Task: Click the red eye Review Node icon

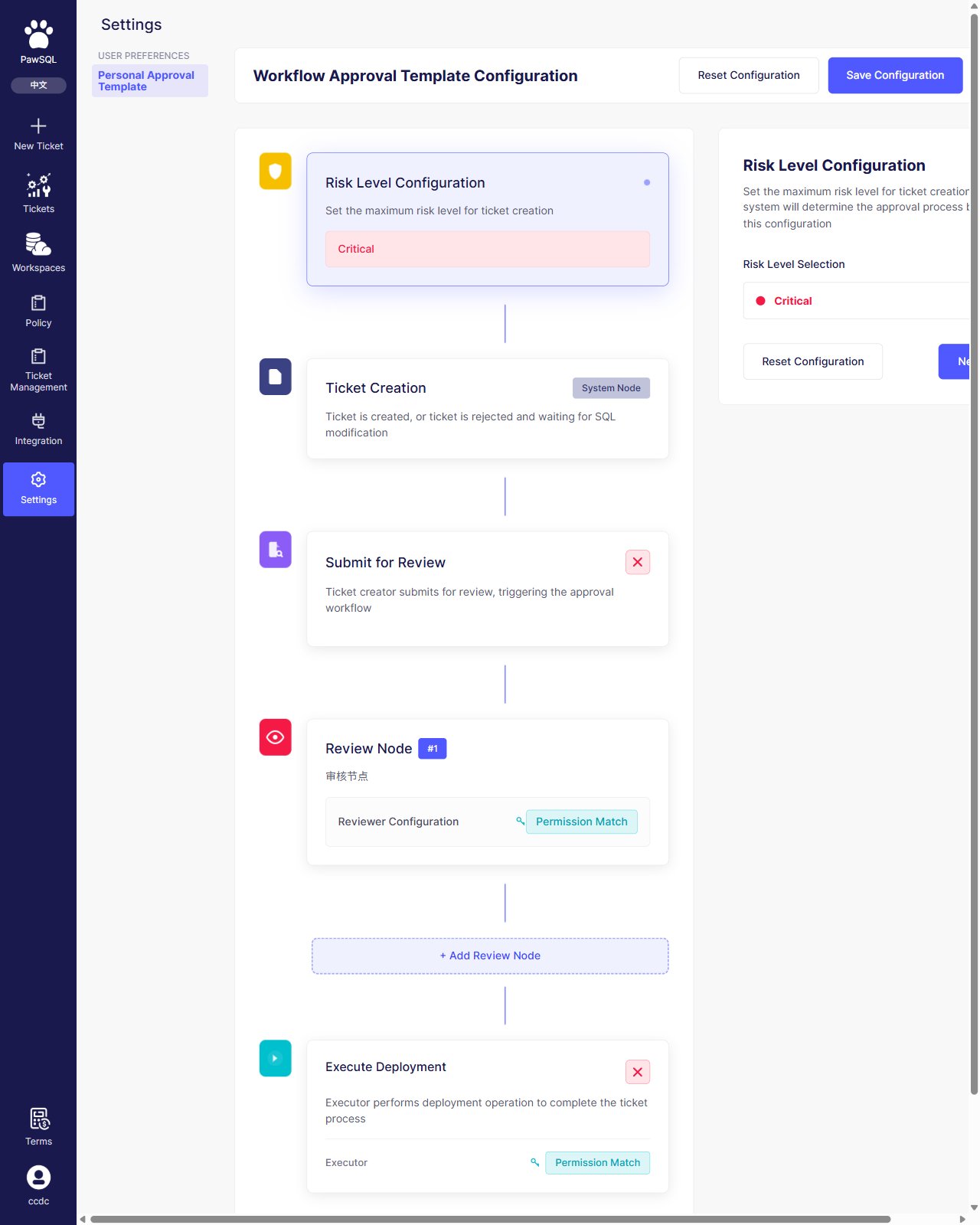Action: click(276, 737)
